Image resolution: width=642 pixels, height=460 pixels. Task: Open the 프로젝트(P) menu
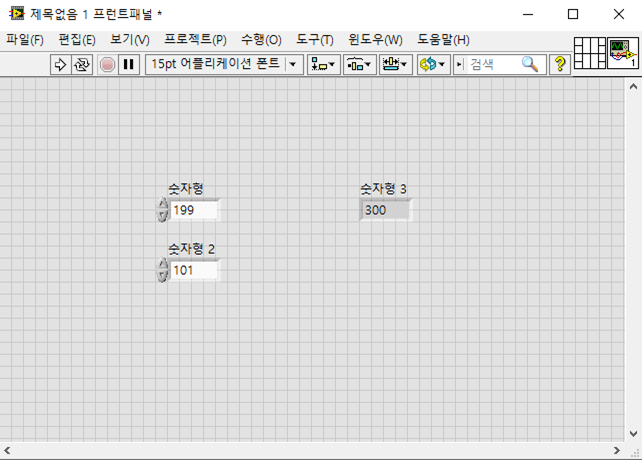click(x=195, y=40)
